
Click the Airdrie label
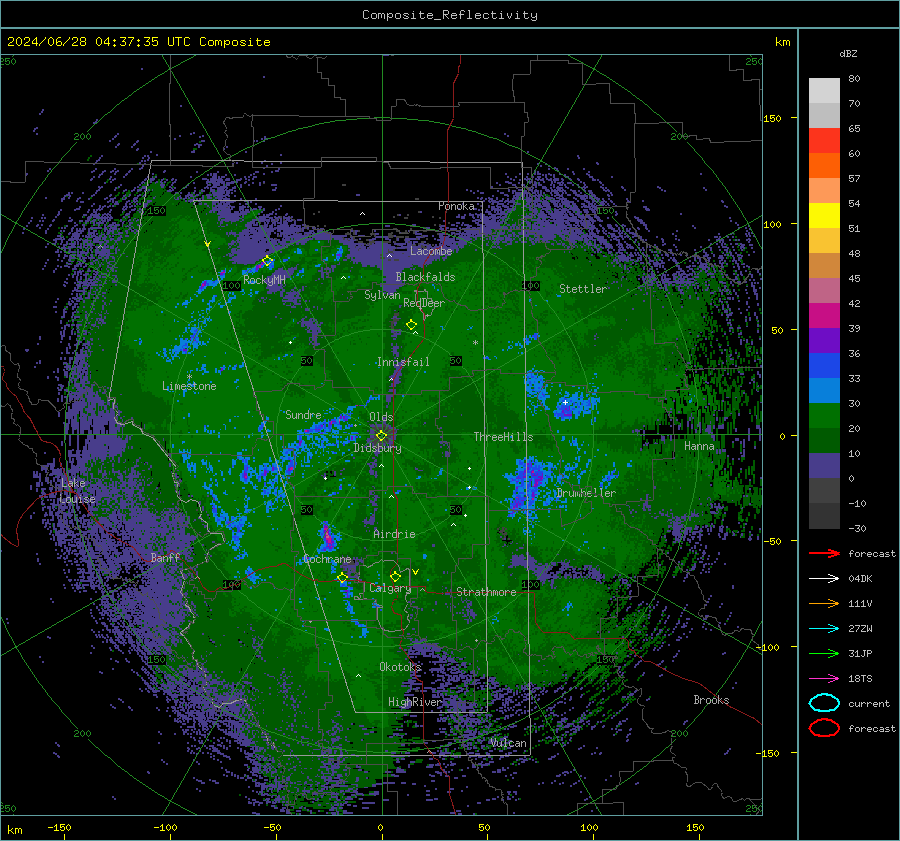(394, 534)
